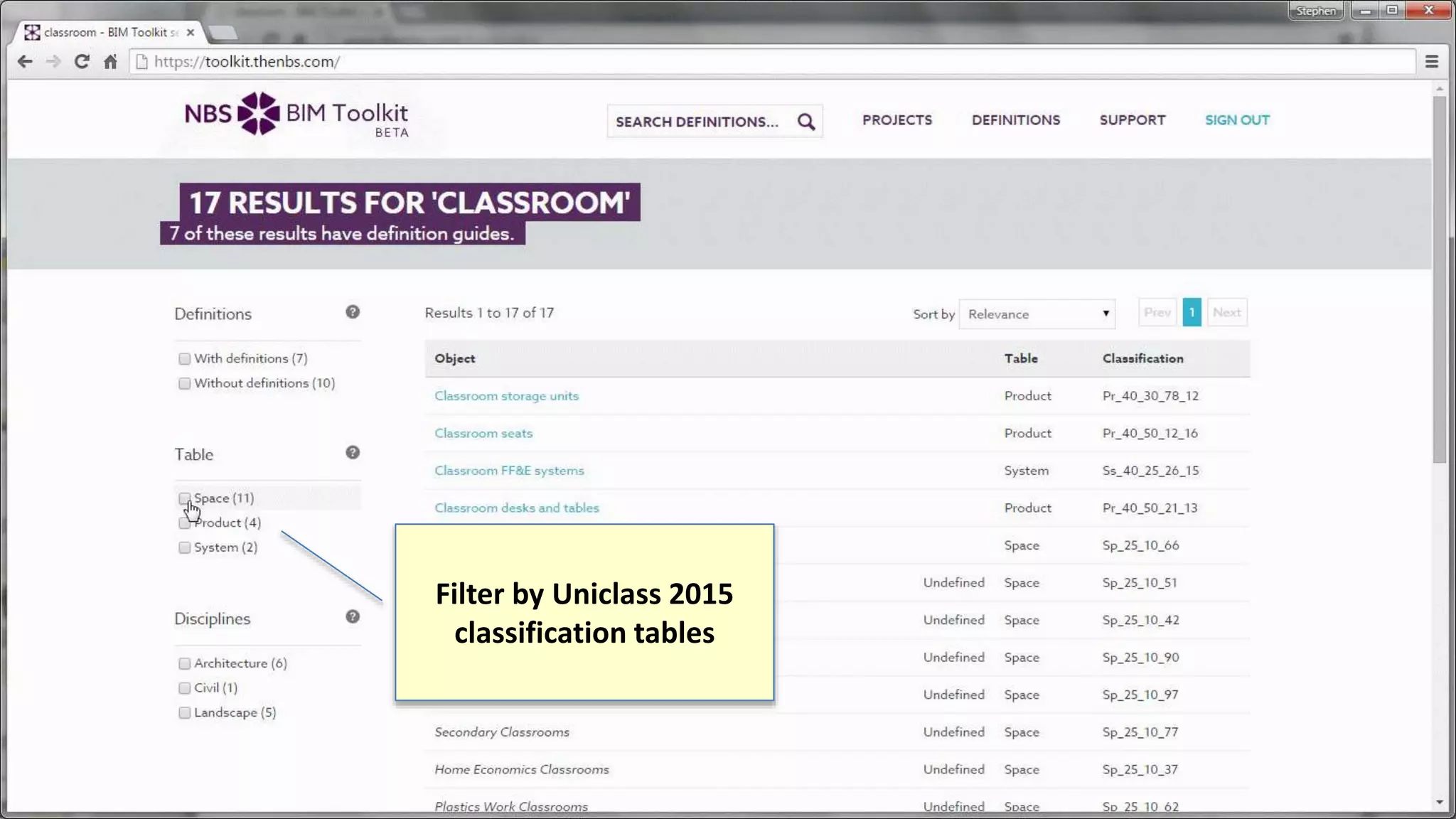Click the Prev page button
1456x819 pixels.
(x=1157, y=313)
